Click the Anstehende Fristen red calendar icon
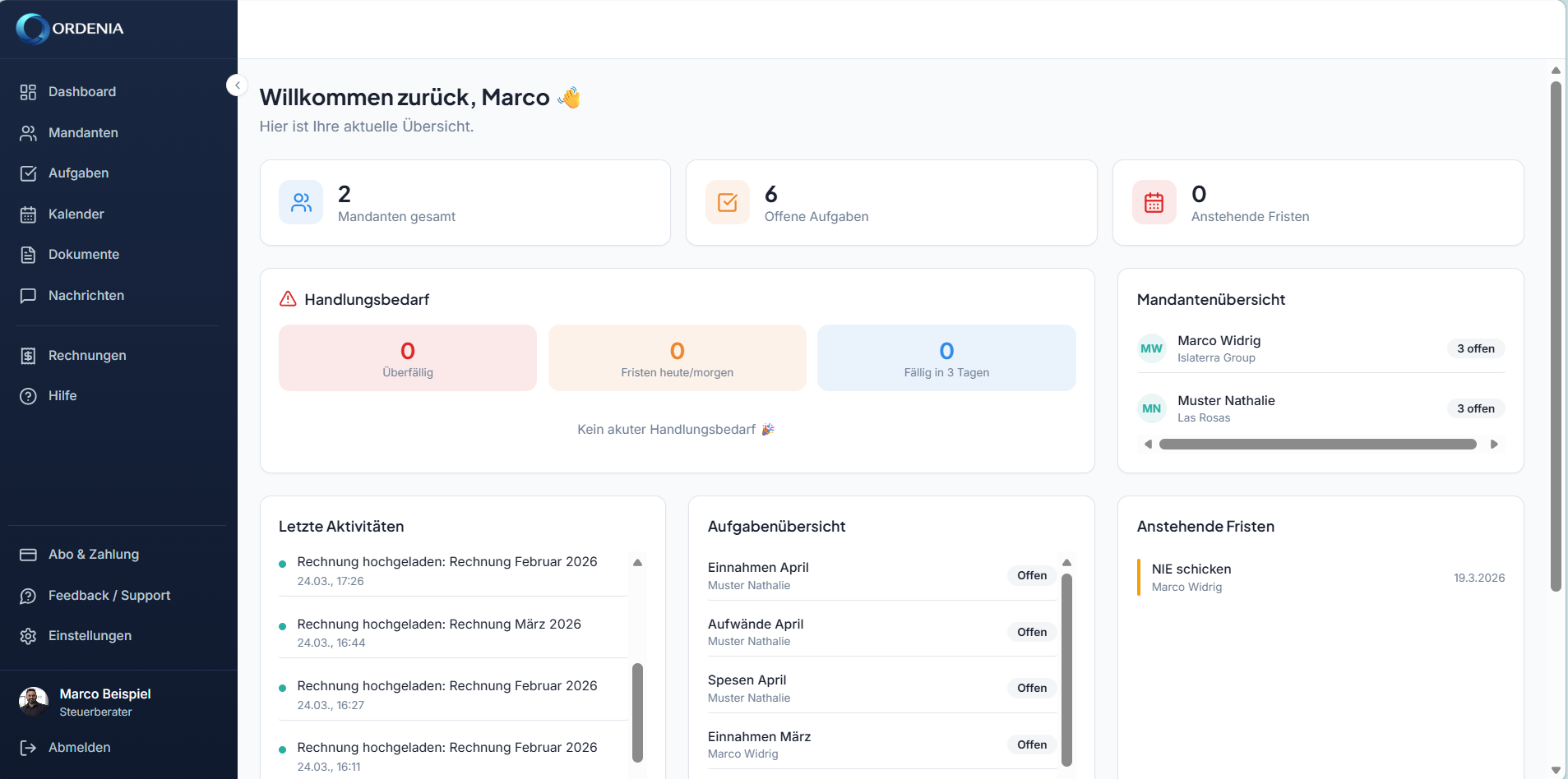Viewport: 1568px width, 779px height. (1154, 202)
